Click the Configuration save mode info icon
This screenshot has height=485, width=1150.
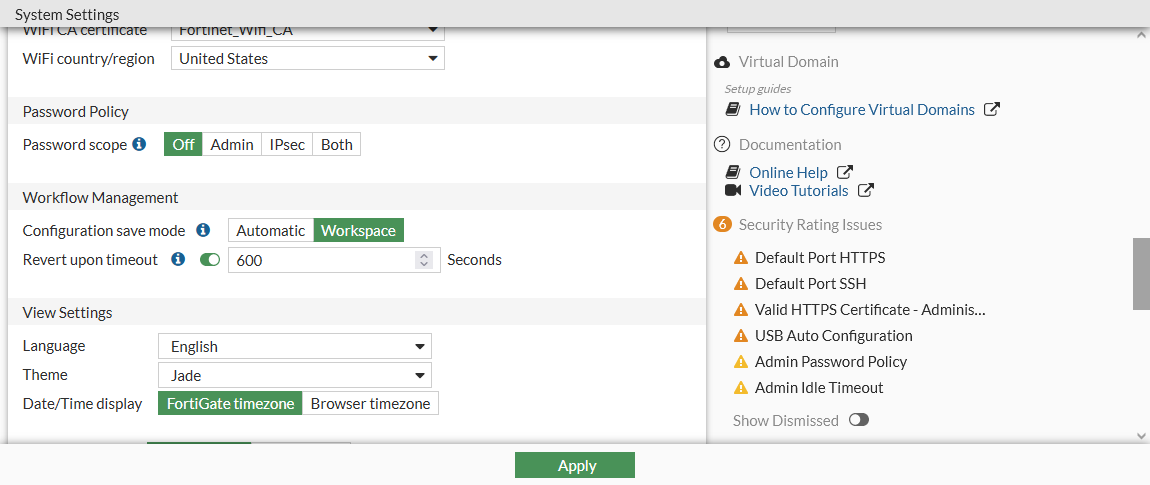pyautogui.click(x=203, y=231)
